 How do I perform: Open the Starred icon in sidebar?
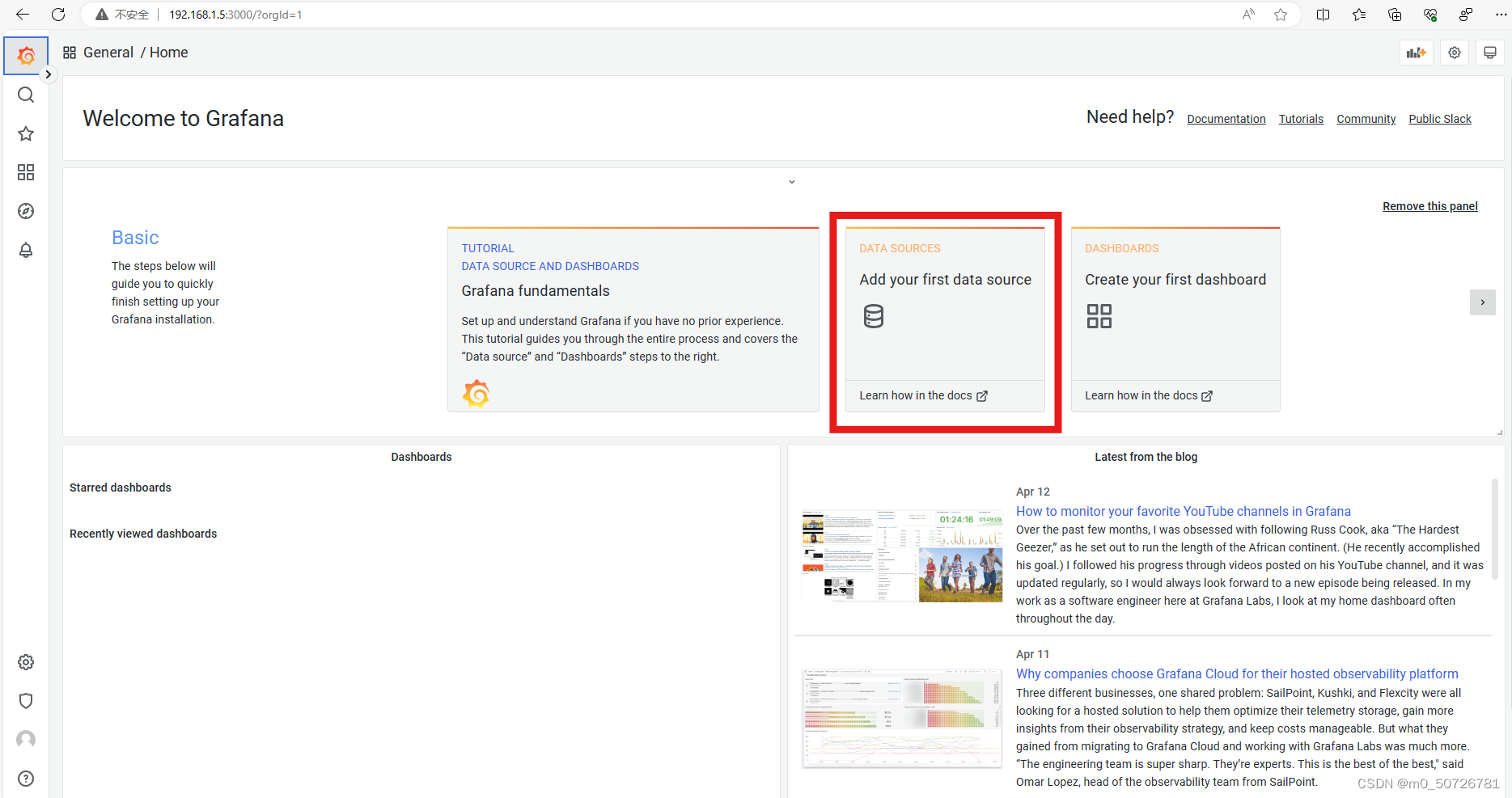click(26, 134)
